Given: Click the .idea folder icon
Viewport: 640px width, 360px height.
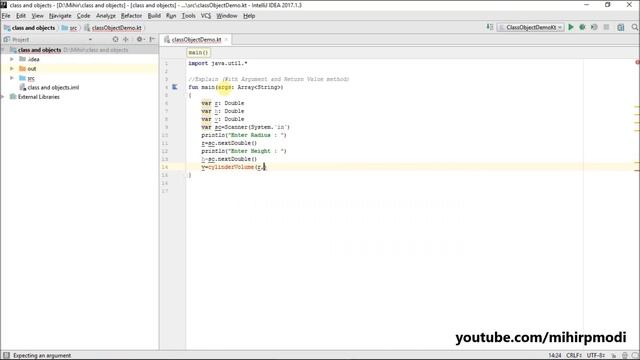Looking at the screenshot, I should click(22, 59).
